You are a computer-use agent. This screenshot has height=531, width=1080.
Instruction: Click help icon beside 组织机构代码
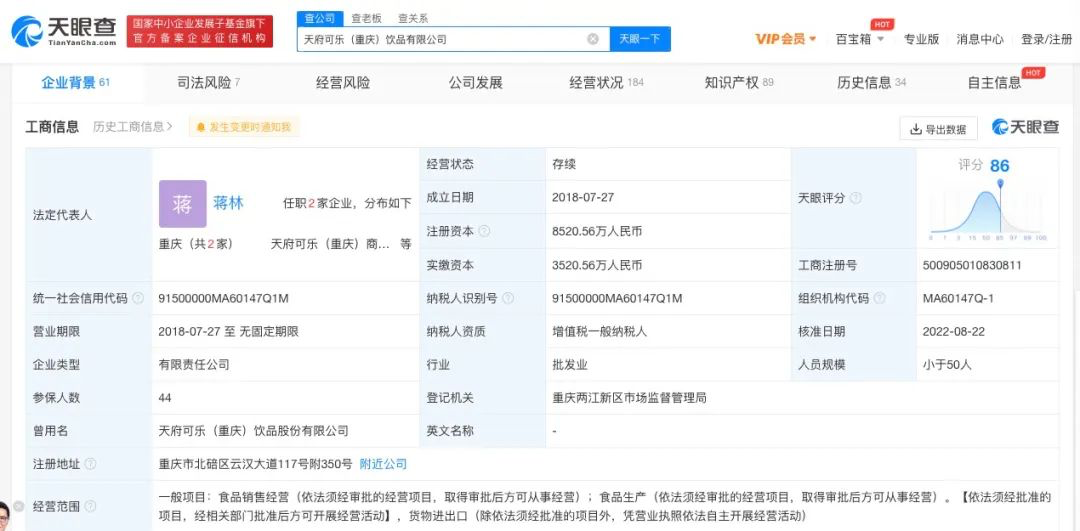(x=879, y=298)
